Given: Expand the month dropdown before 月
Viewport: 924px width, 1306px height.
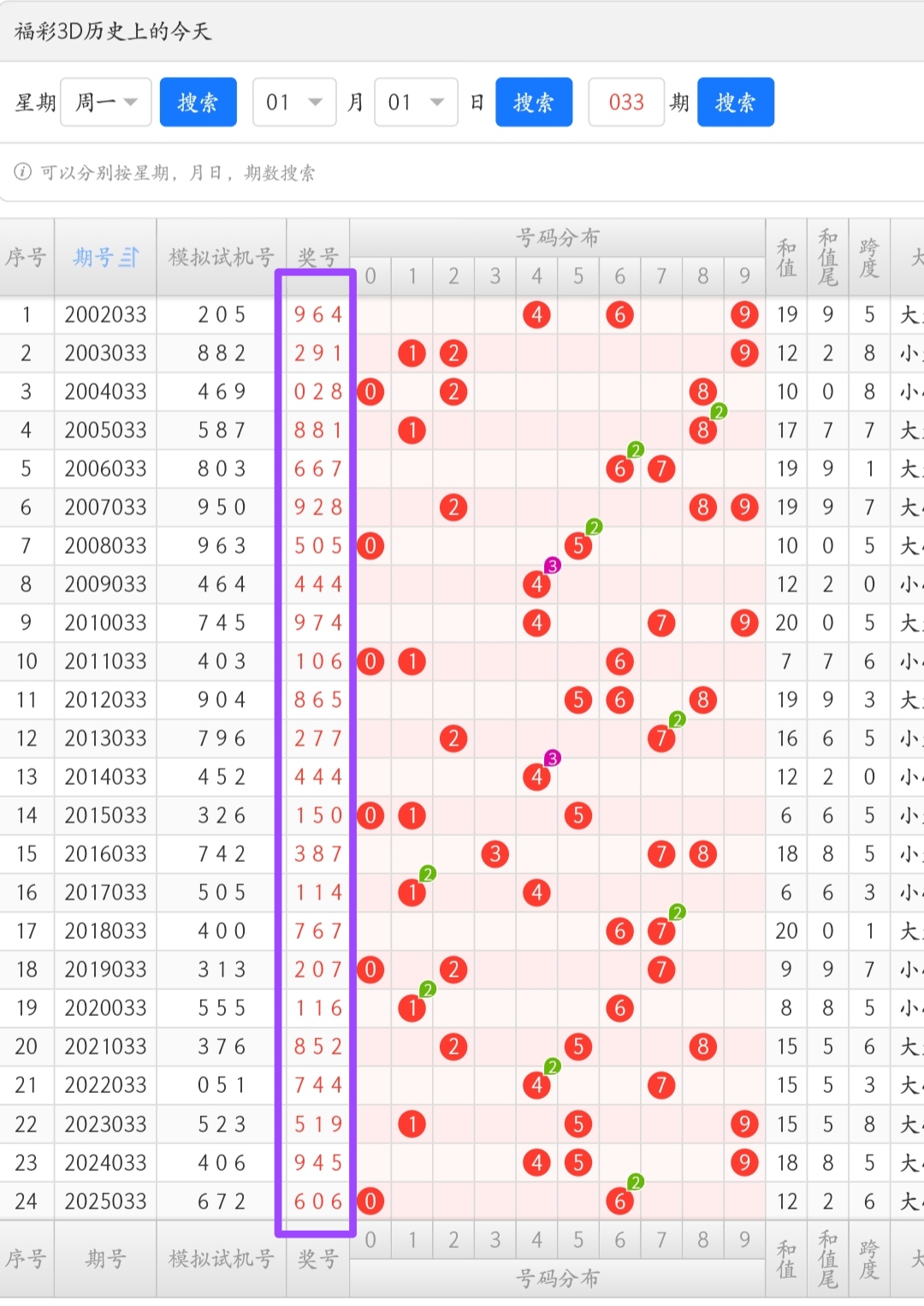Looking at the screenshot, I should point(293,103).
